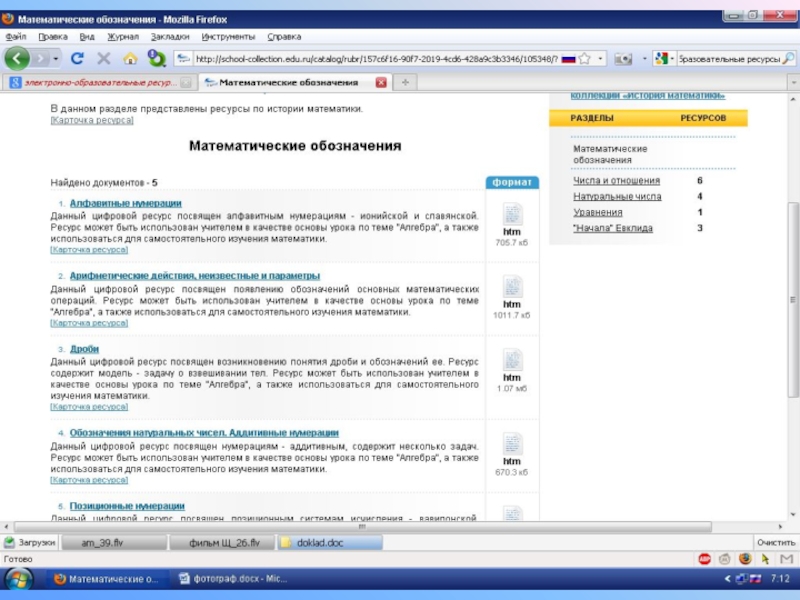Bookmark this page with the star icon
Screen dimensions: 800x600
586,59
